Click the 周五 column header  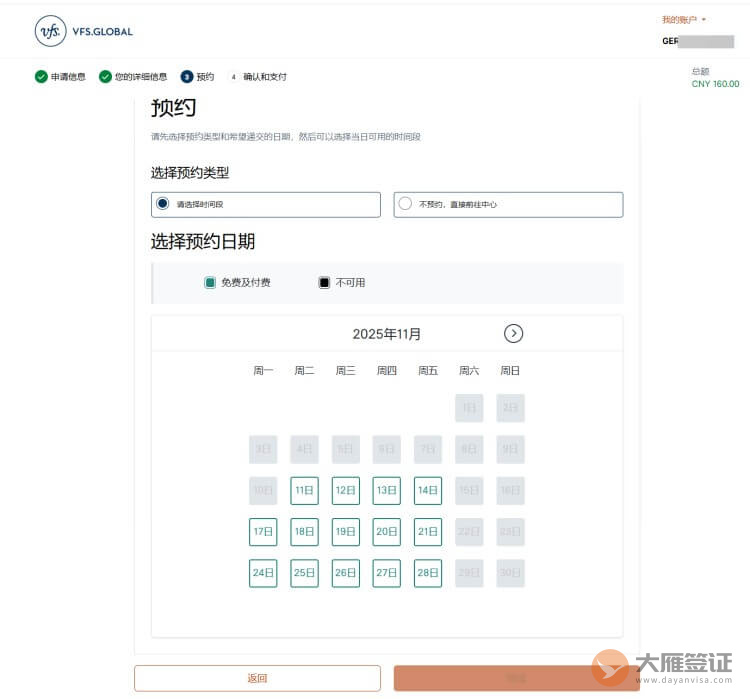tap(428, 370)
